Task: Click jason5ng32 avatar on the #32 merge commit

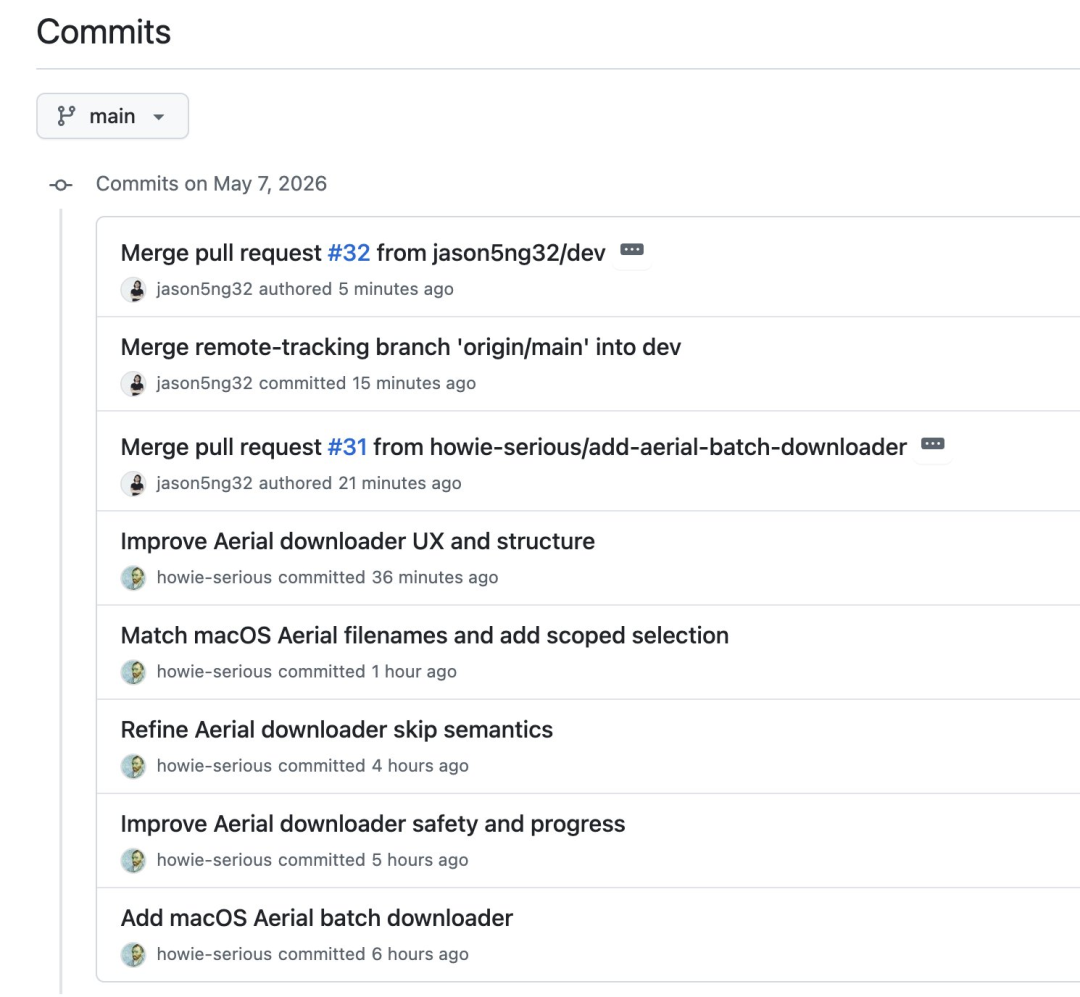Action: (134, 289)
